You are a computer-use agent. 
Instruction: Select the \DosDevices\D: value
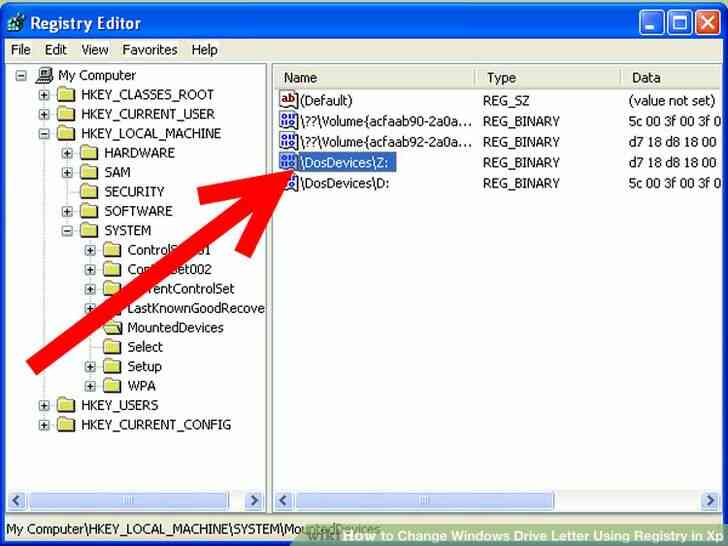[x=345, y=183]
